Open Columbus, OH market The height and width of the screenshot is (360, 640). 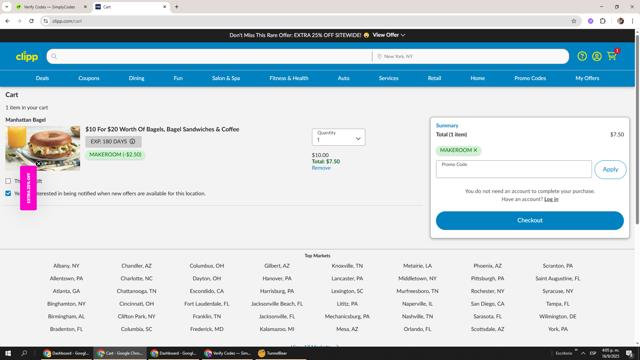click(x=207, y=266)
